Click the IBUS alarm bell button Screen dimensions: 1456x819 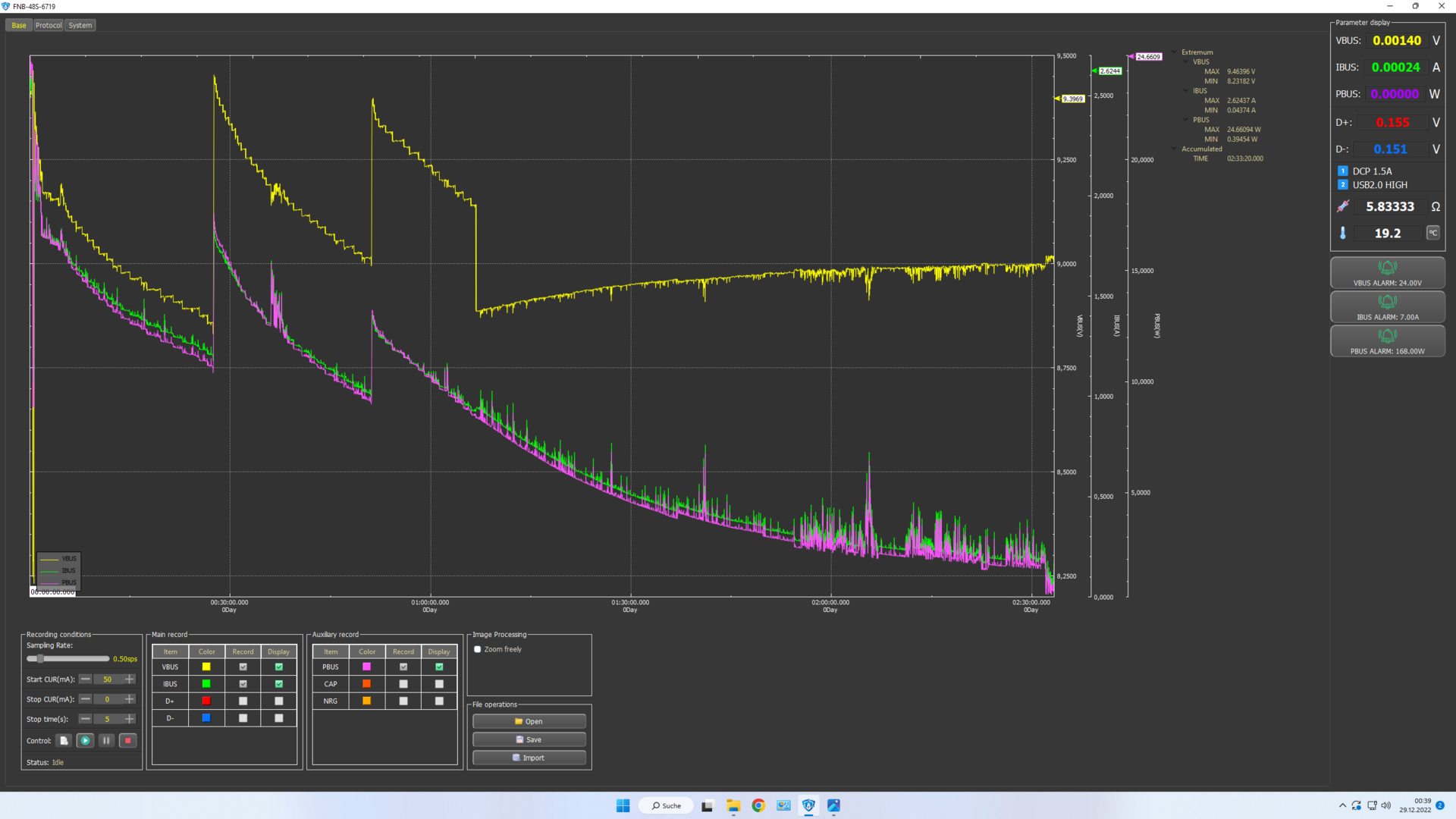1387,306
